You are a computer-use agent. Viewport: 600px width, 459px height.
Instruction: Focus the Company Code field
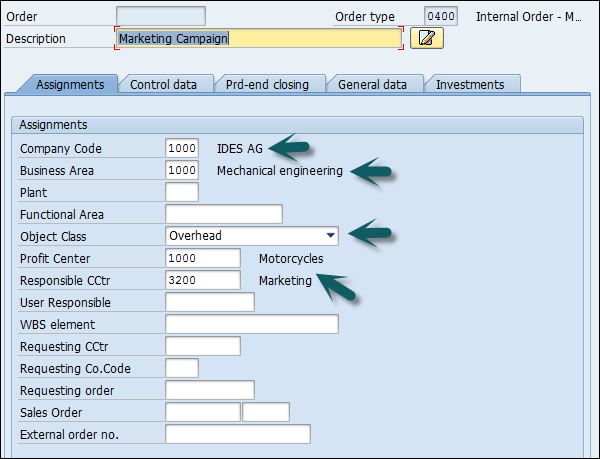[182, 148]
